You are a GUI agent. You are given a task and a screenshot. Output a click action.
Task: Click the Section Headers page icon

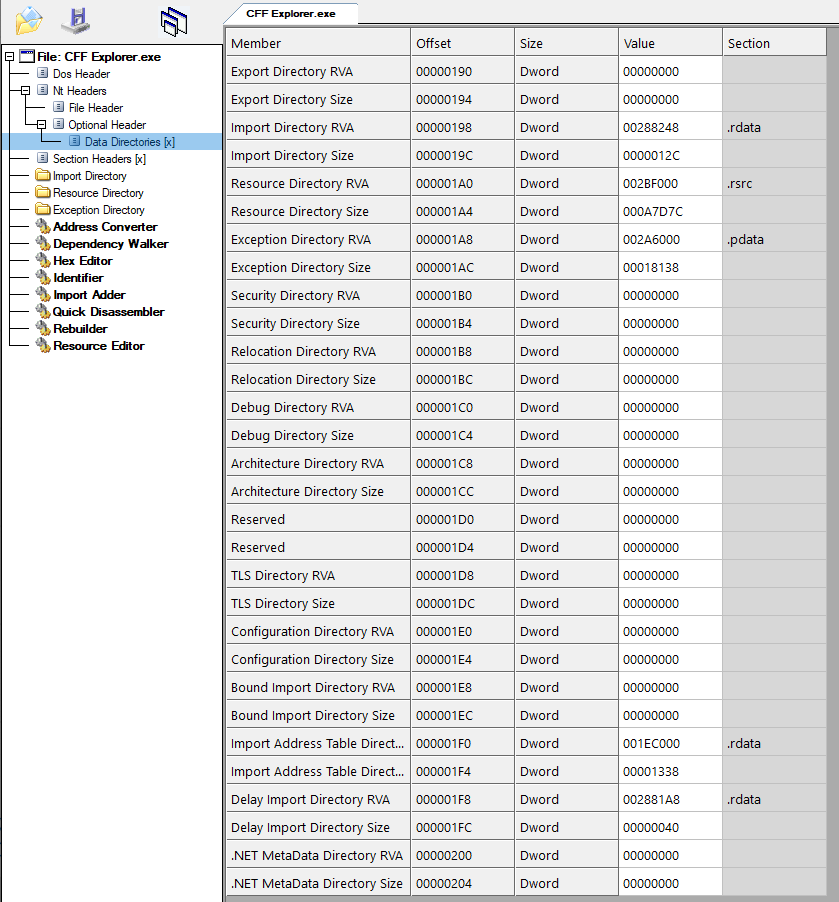(x=43, y=158)
